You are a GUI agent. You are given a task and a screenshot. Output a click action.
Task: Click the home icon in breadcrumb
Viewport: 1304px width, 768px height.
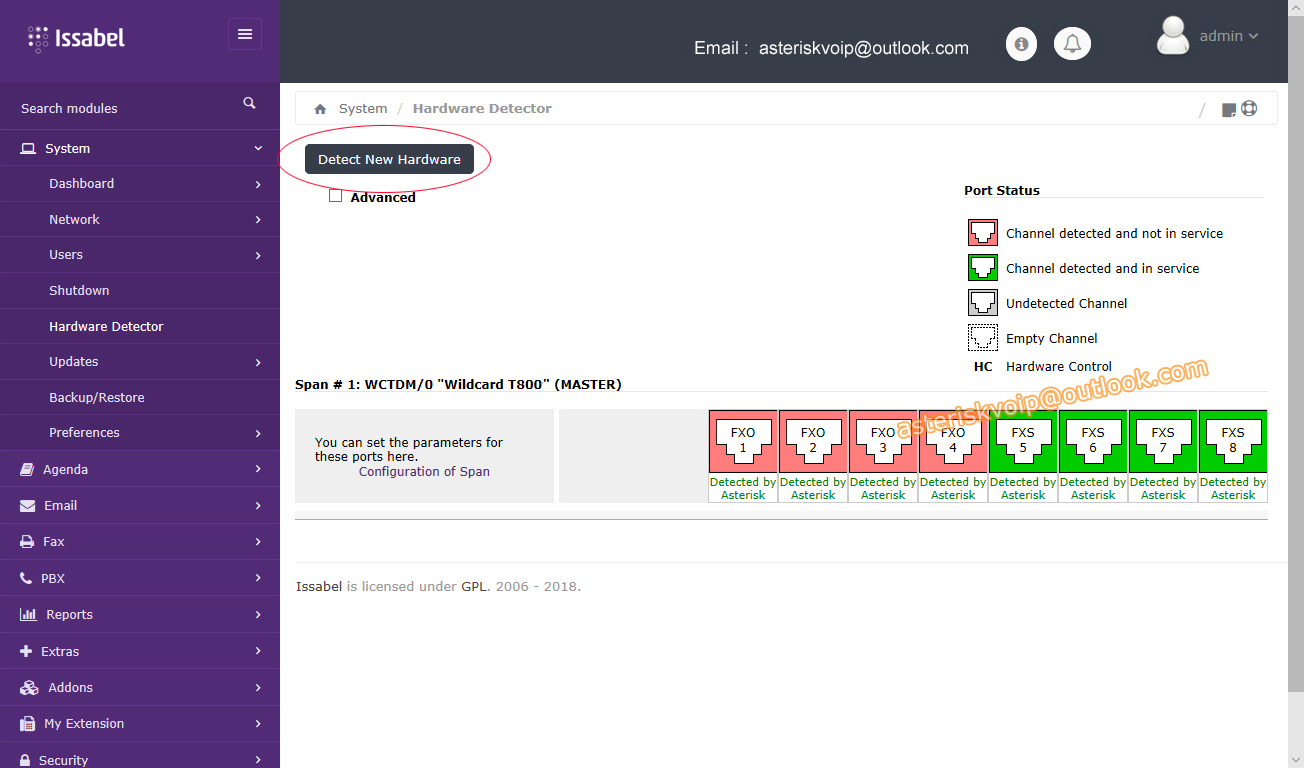[x=320, y=109]
